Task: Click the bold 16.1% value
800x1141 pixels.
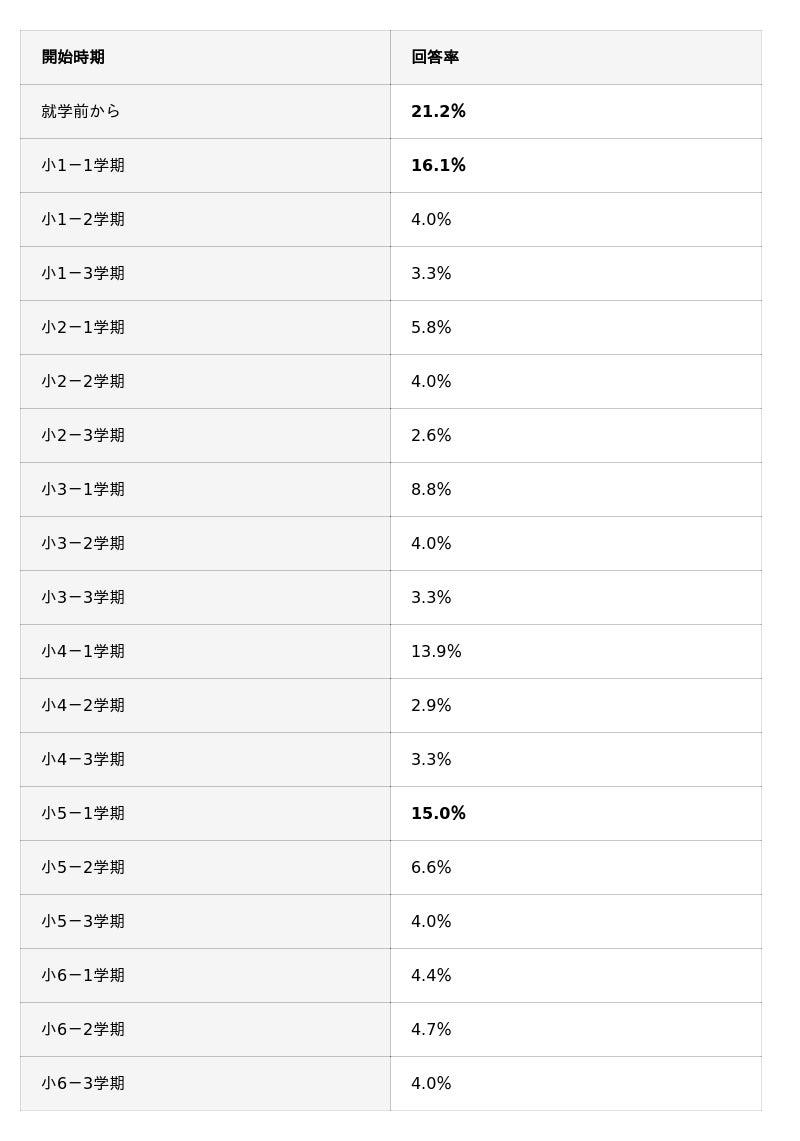Action: point(438,166)
